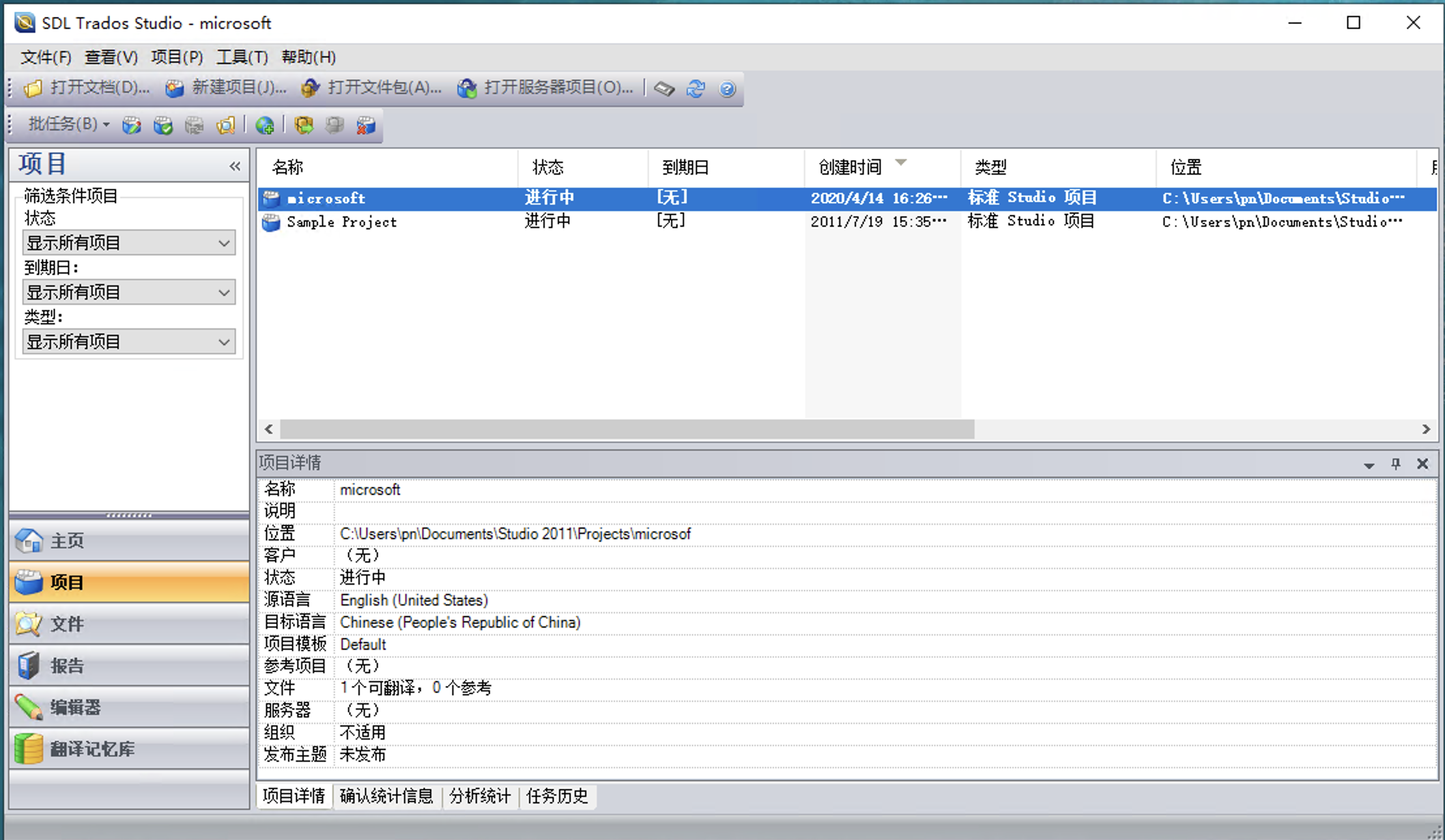The height and width of the screenshot is (840, 1445).
Task: Switch to the 分析统计 tab
Action: click(x=479, y=796)
